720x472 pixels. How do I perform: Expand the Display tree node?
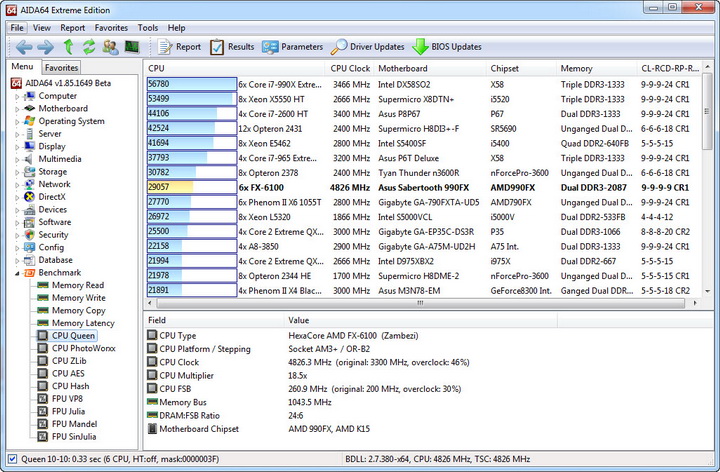point(17,147)
